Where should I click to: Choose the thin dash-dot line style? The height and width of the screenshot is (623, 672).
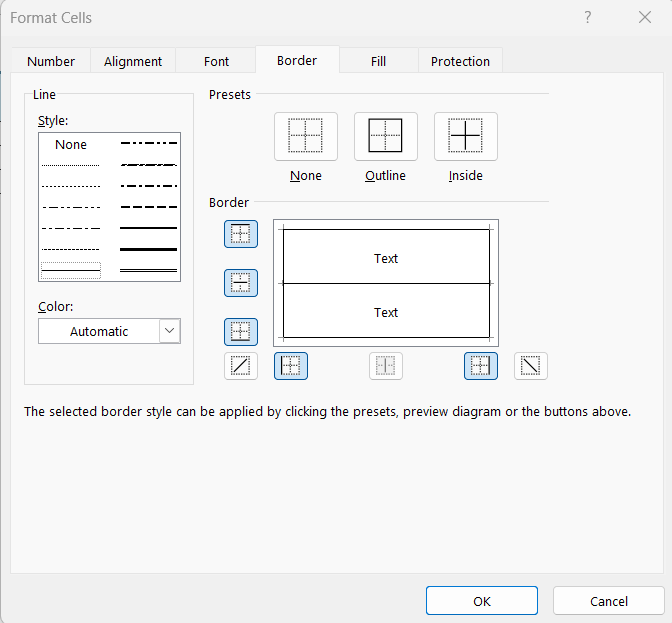click(71, 228)
